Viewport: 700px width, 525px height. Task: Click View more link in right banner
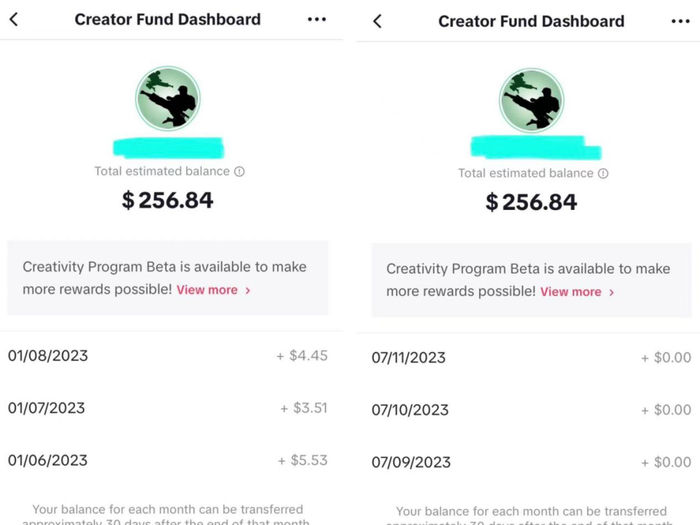click(571, 292)
